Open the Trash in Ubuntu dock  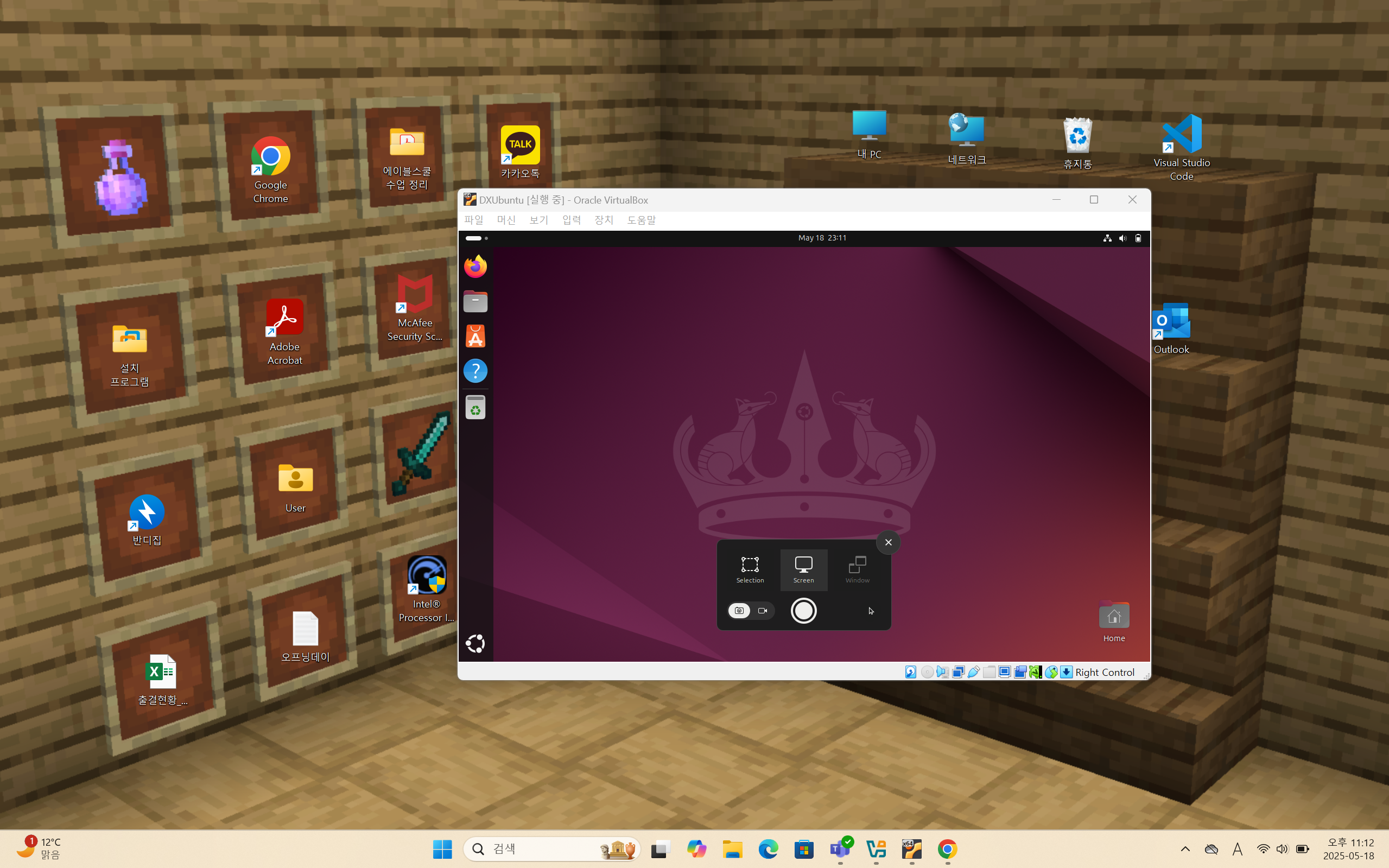coord(475,408)
